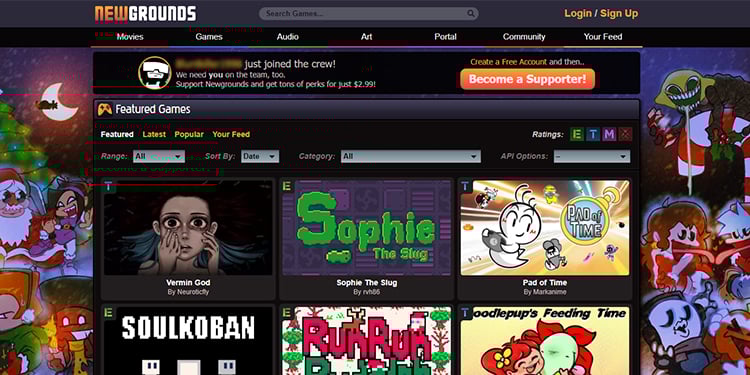Click Login / Sign Up
This screenshot has height=375, width=750.
pyautogui.click(x=601, y=13)
